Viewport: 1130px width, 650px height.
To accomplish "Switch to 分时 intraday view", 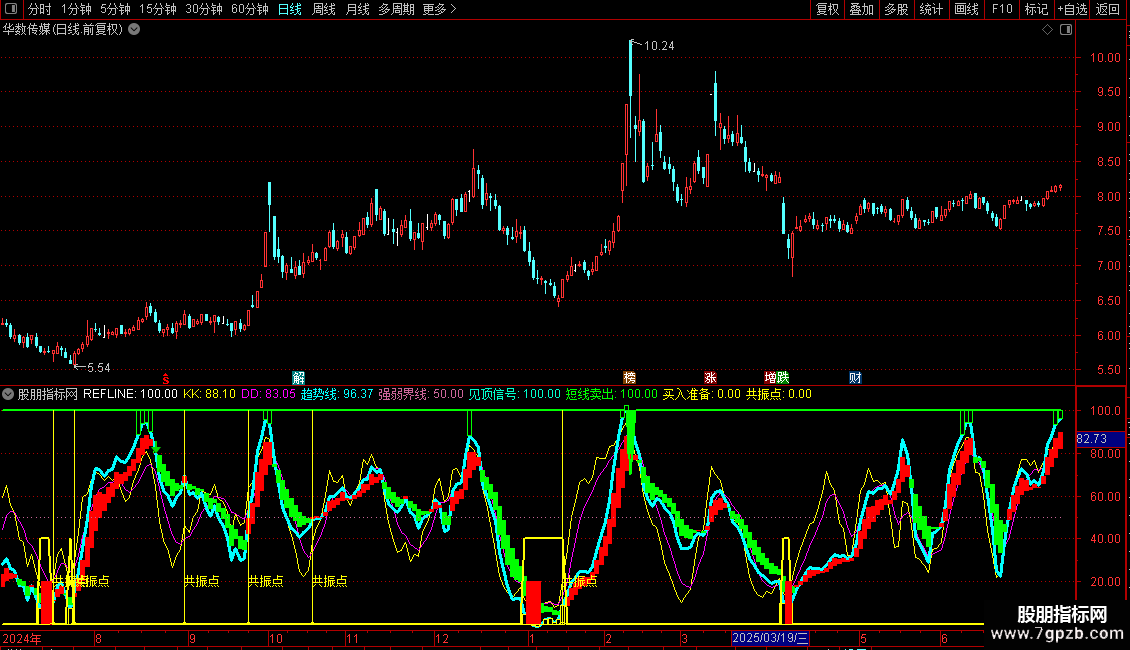I will (x=40, y=9).
